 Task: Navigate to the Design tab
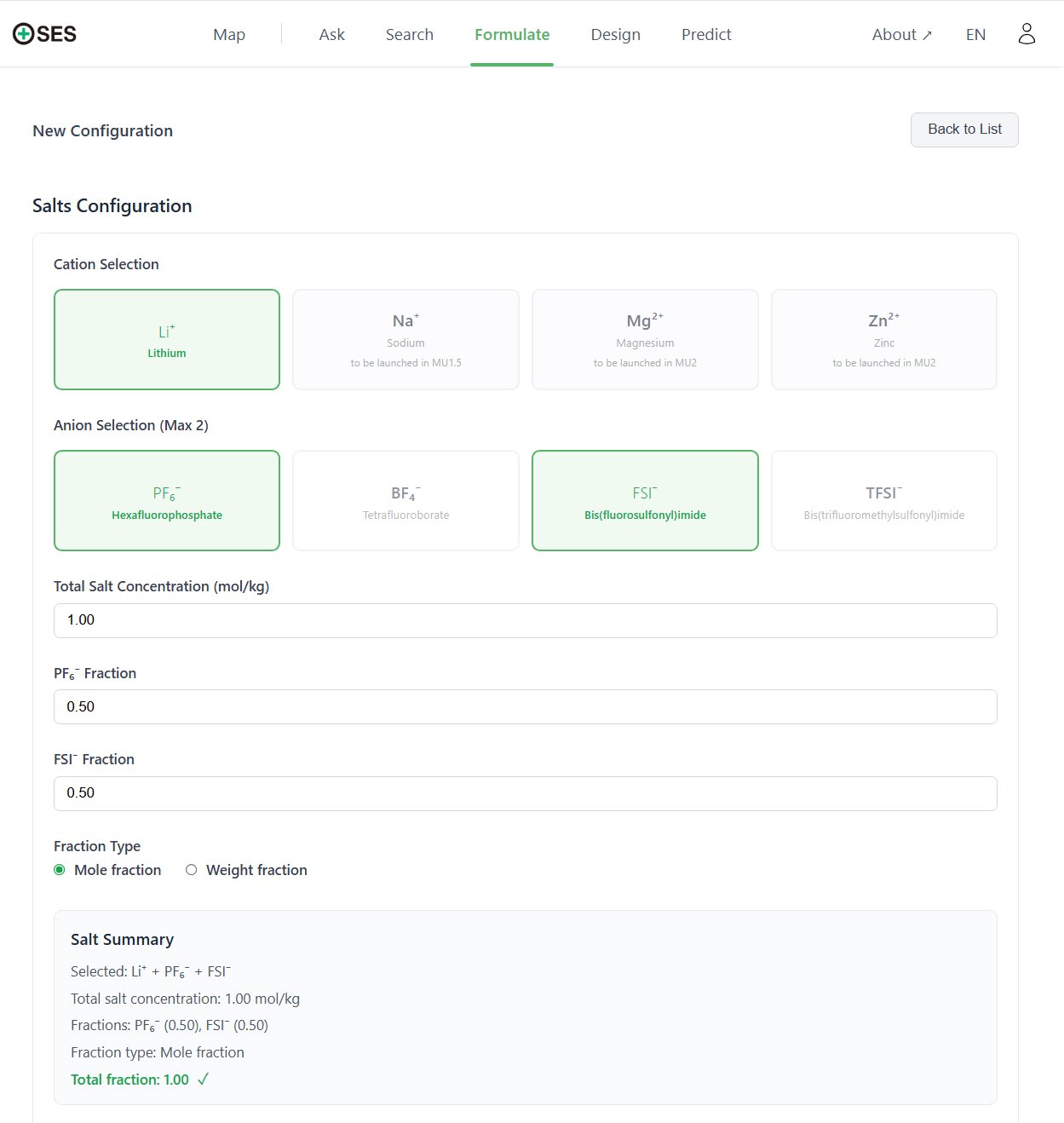(615, 35)
